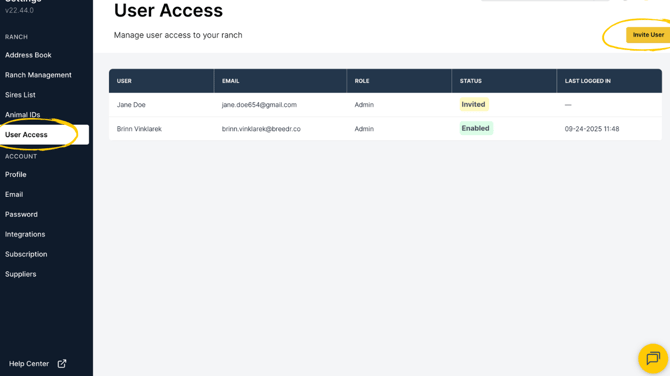Viewport: 670px width, 376px height.
Task: Select the Jane Doe user name
Action: [x=131, y=105]
